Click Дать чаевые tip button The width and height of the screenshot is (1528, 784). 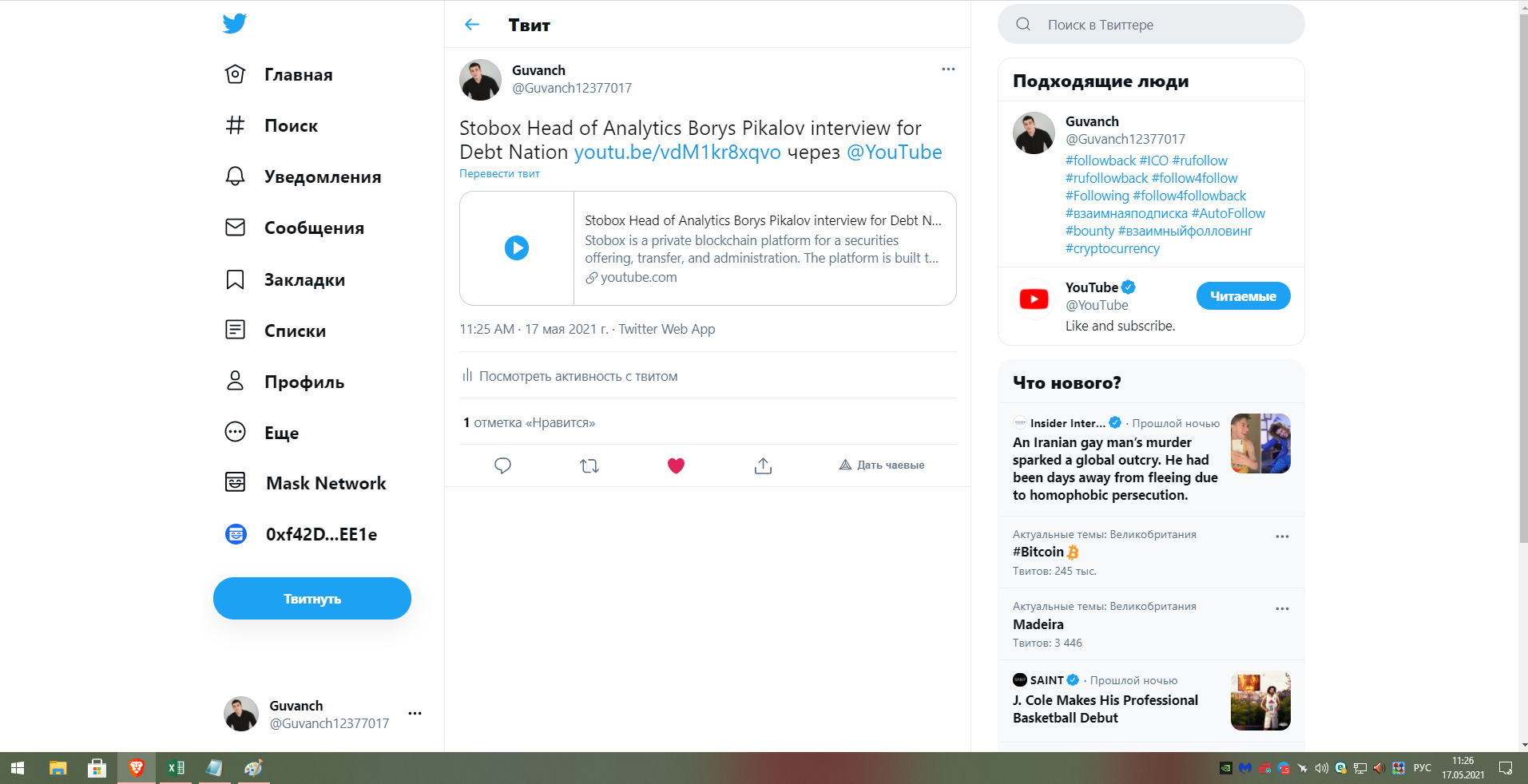882,465
